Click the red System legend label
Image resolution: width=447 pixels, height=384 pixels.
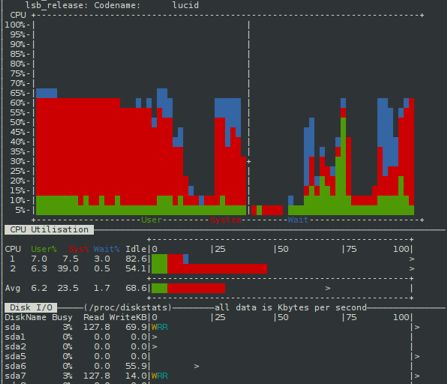(x=225, y=220)
